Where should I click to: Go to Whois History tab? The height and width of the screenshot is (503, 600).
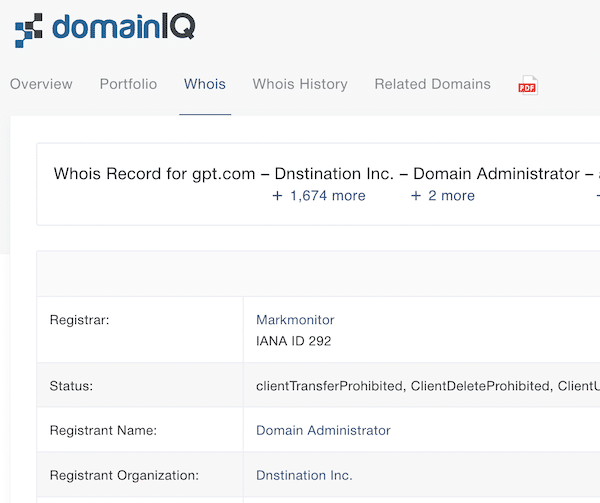[x=300, y=84]
